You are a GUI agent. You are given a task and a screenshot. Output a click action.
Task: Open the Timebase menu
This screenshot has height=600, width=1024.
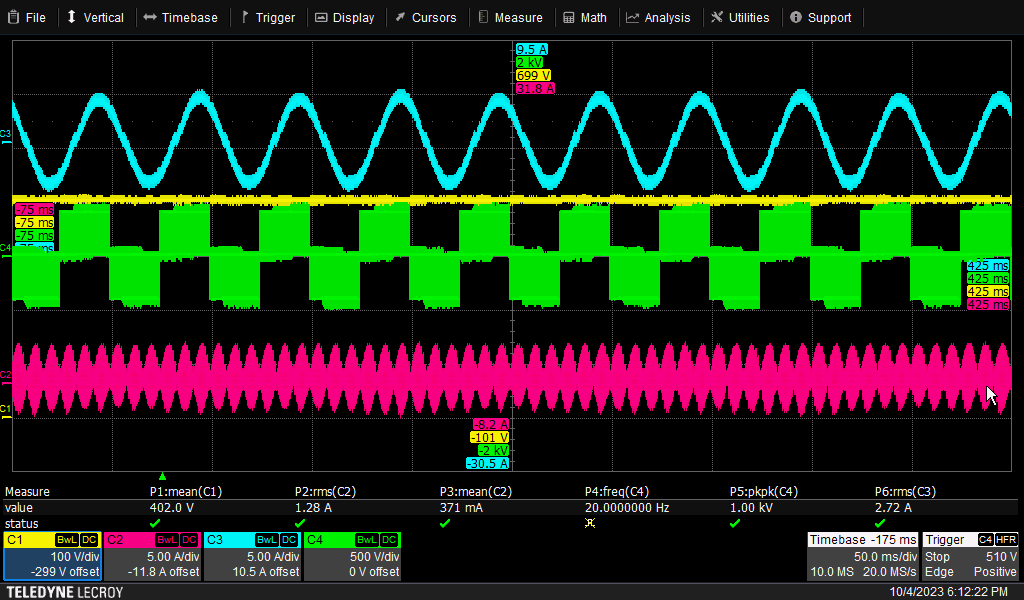(x=181, y=18)
